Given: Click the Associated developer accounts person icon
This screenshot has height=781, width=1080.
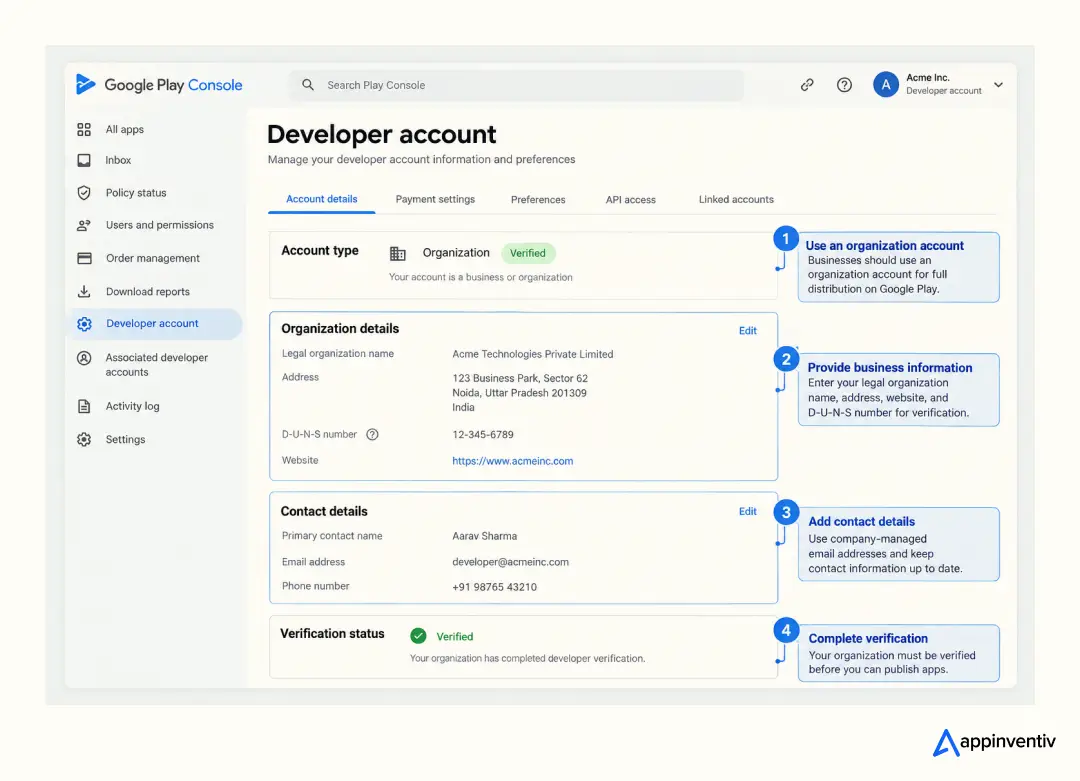Looking at the screenshot, I should 84,358.
